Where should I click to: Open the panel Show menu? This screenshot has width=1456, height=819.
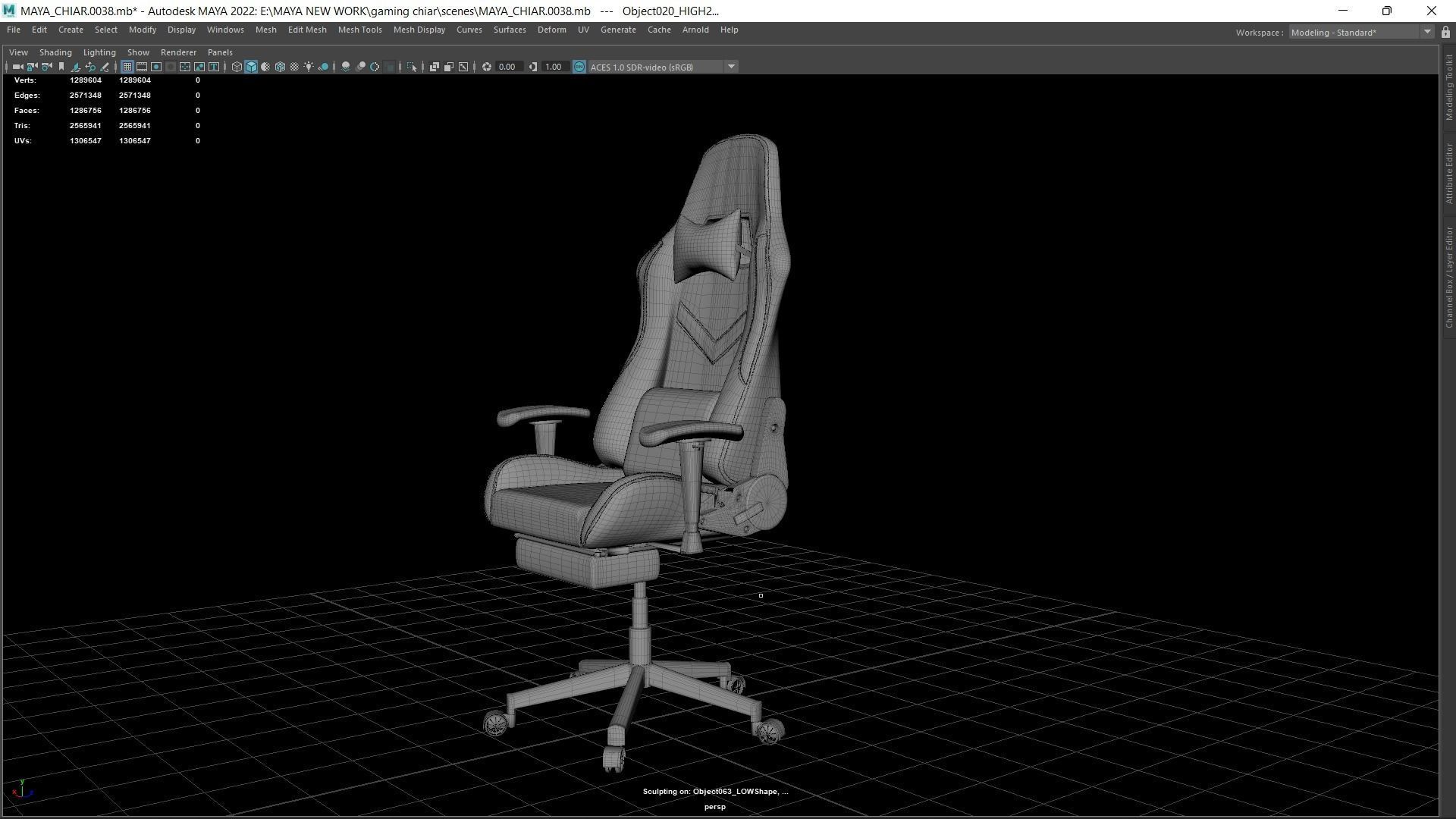click(138, 52)
